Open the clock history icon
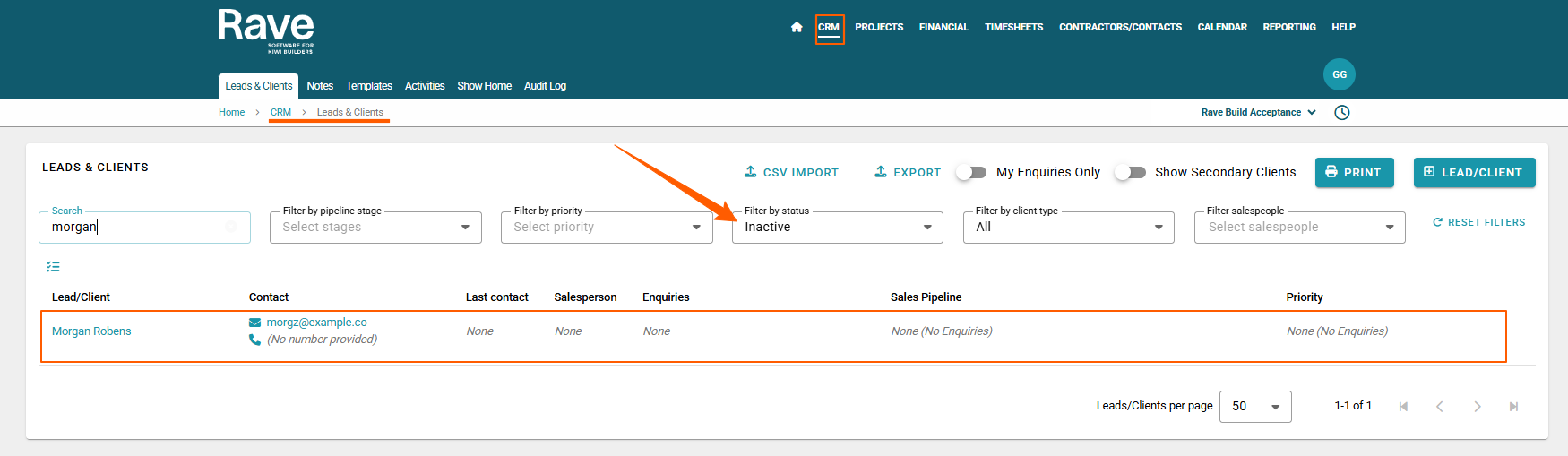 [x=1342, y=113]
